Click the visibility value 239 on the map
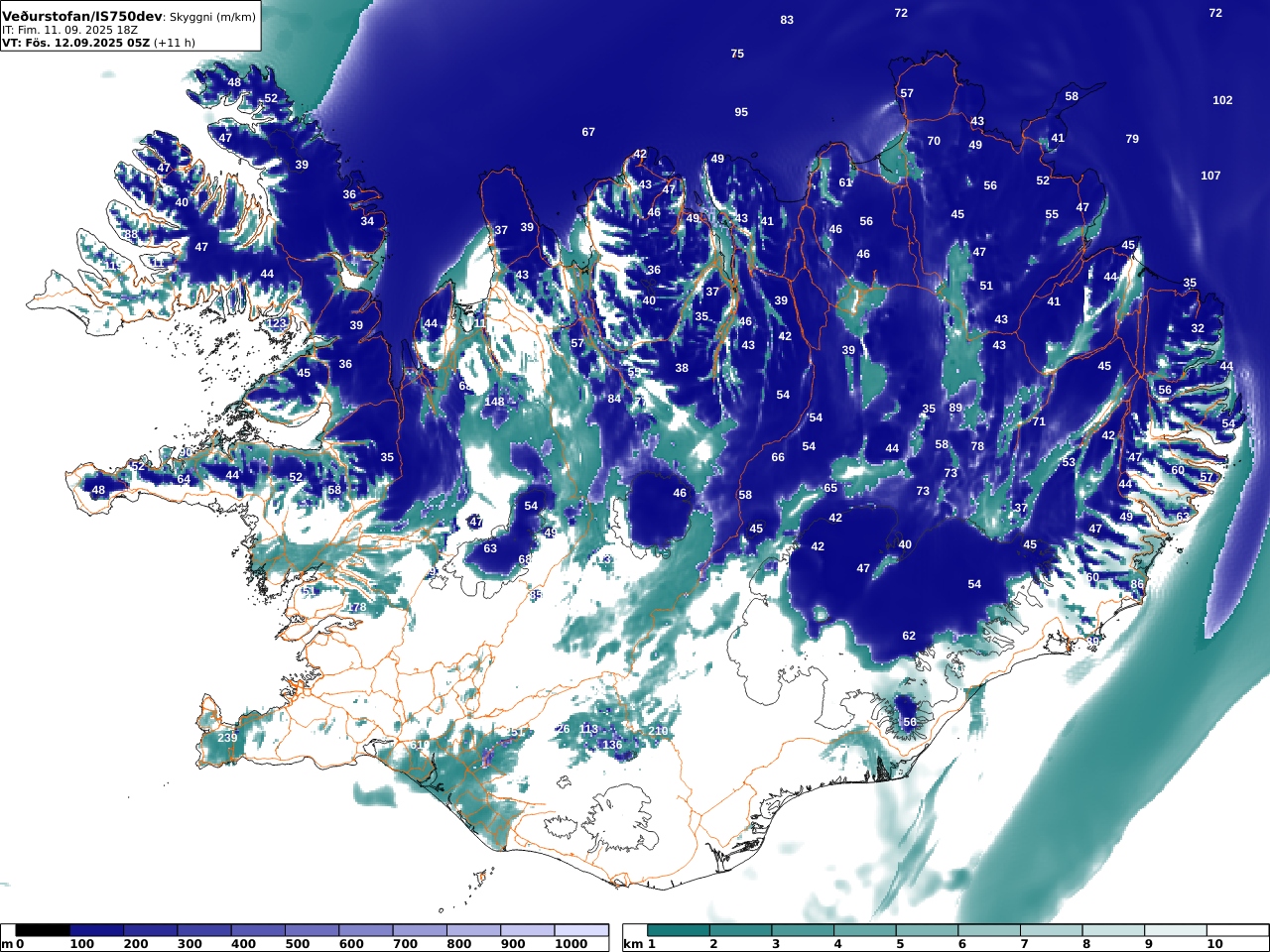Viewport: 1270px width, 952px height. 227,738
